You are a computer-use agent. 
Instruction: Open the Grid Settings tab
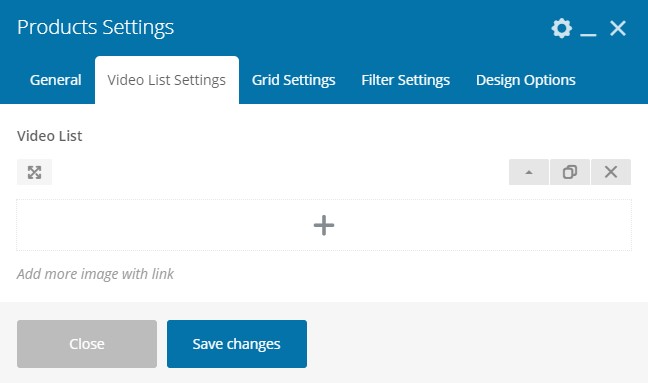click(293, 80)
